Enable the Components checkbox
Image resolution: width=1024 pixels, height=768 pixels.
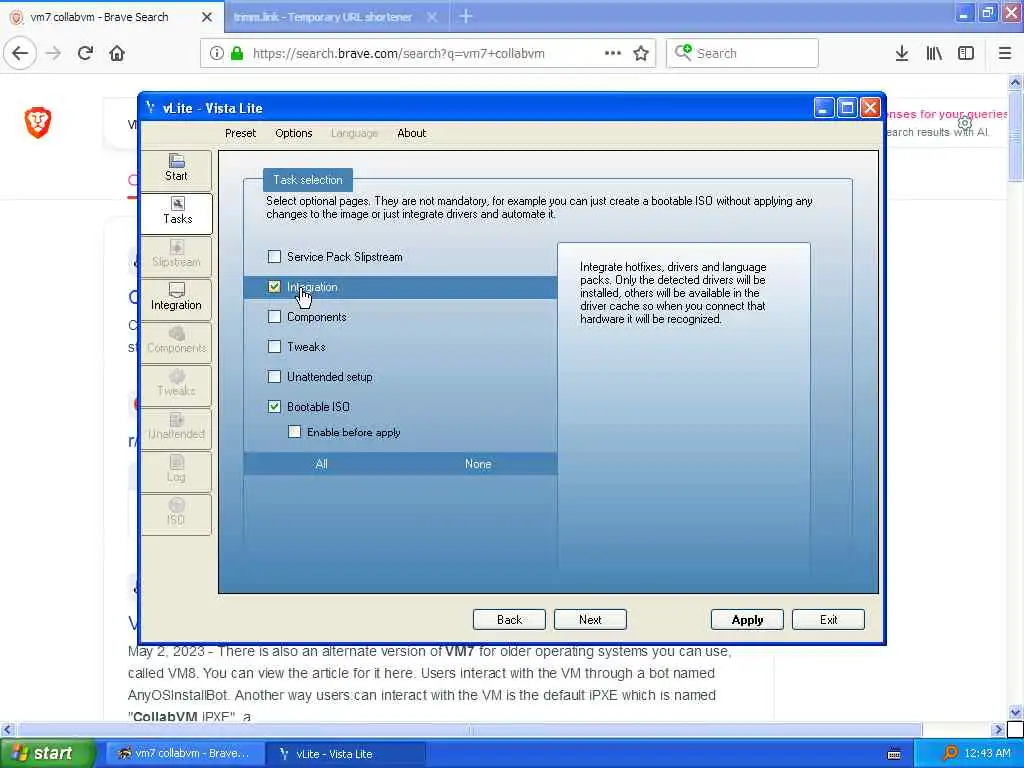pos(274,317)
